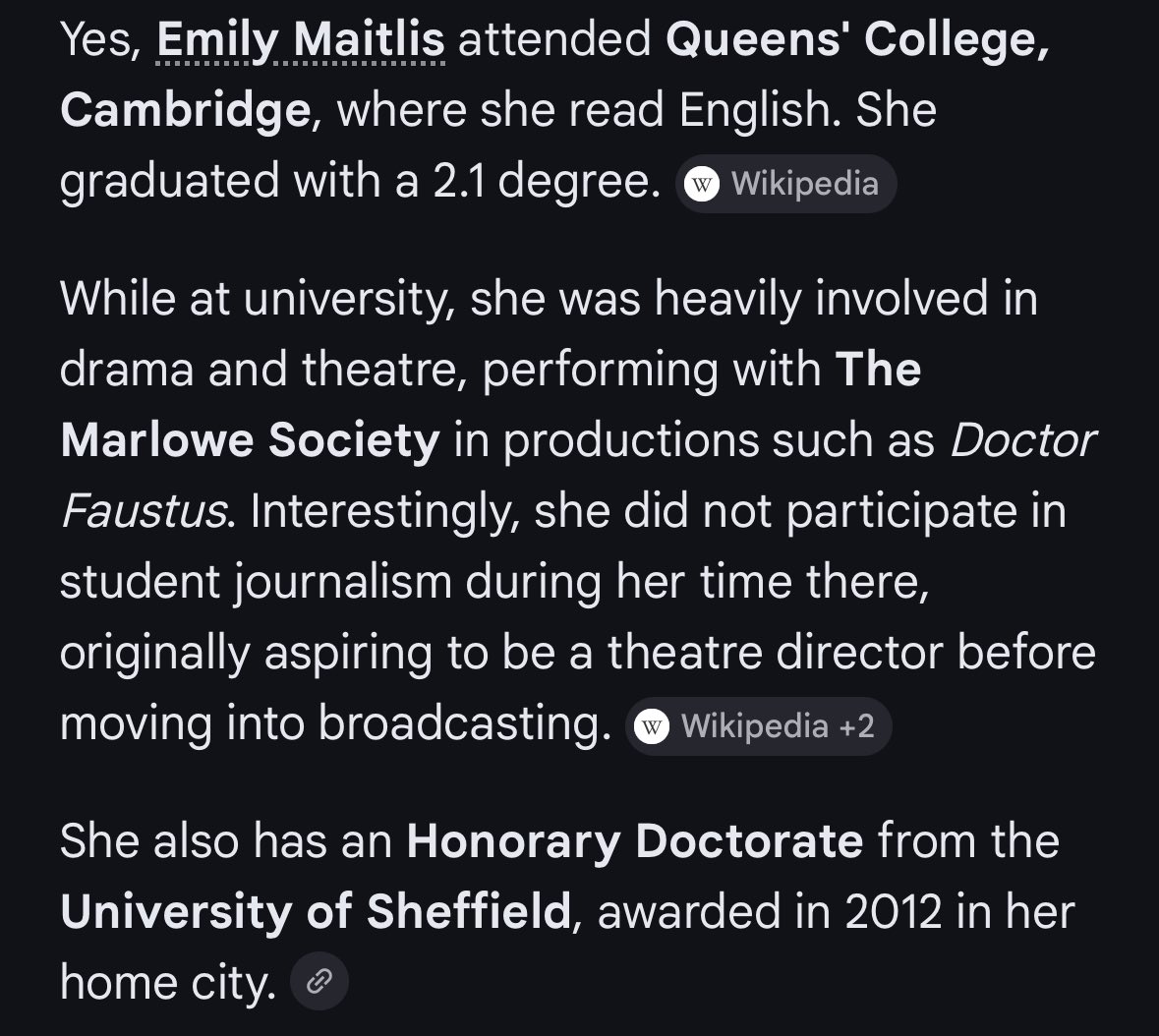1159x1036 pixels.
Task: Open the Wikipedia label after "moving into broadcasting"
Action: (x=754, y=726)
